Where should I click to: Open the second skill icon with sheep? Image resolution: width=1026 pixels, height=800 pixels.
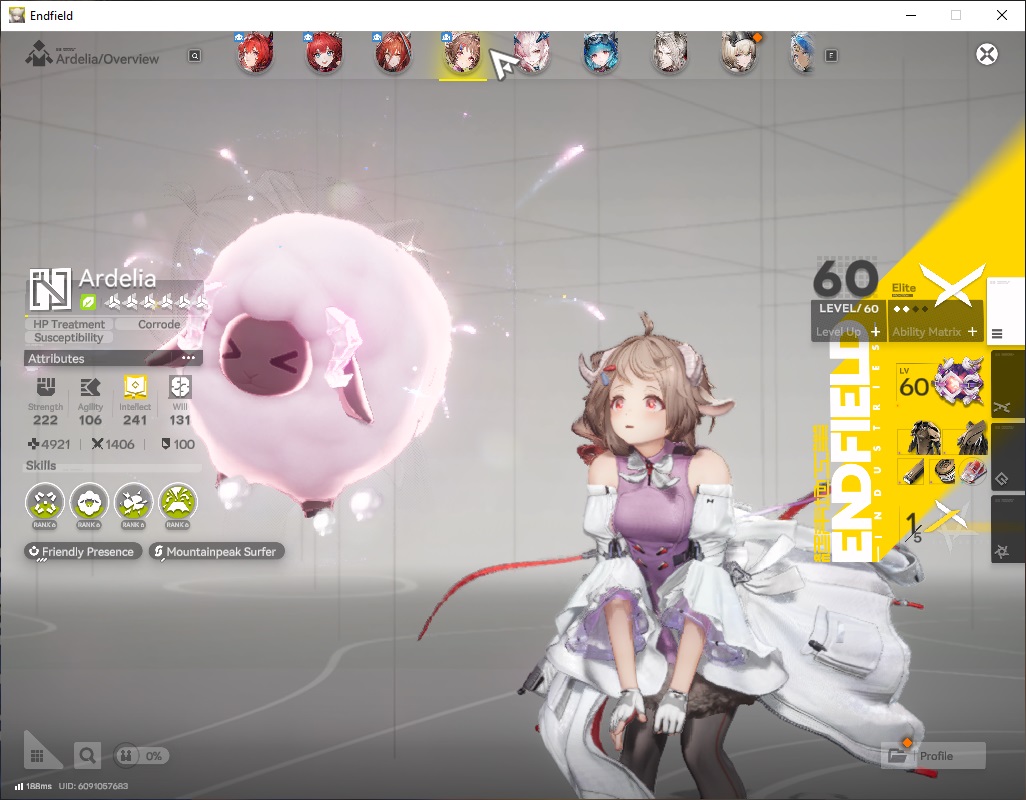tap(89, 503)
